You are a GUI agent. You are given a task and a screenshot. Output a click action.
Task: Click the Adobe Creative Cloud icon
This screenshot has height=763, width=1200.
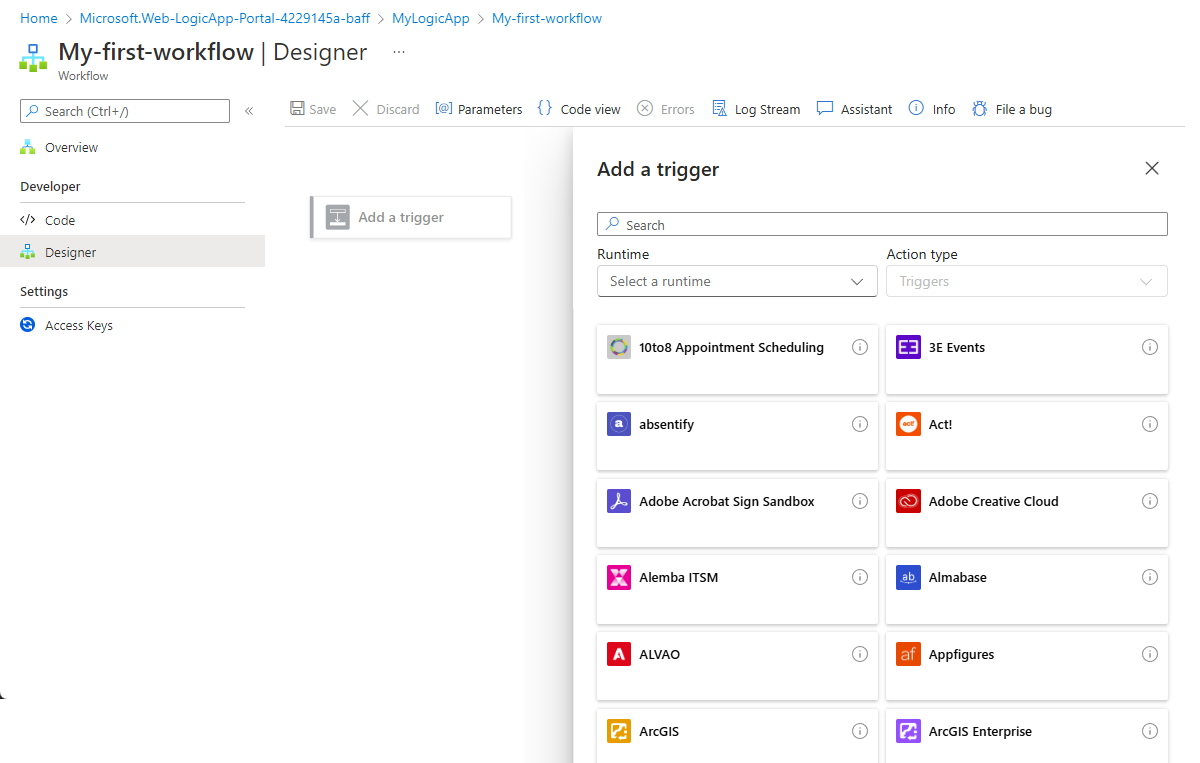[908, 501]
